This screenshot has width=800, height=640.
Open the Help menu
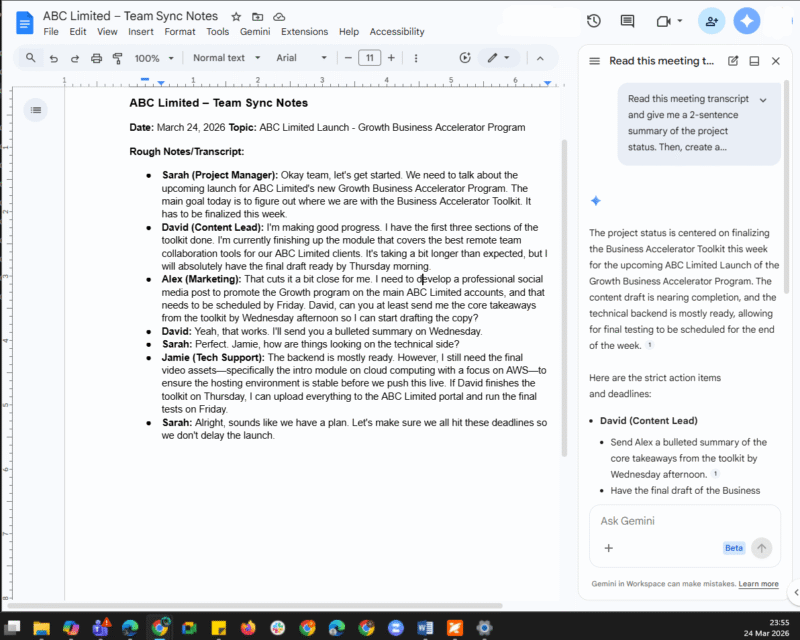tap(349, 32)
